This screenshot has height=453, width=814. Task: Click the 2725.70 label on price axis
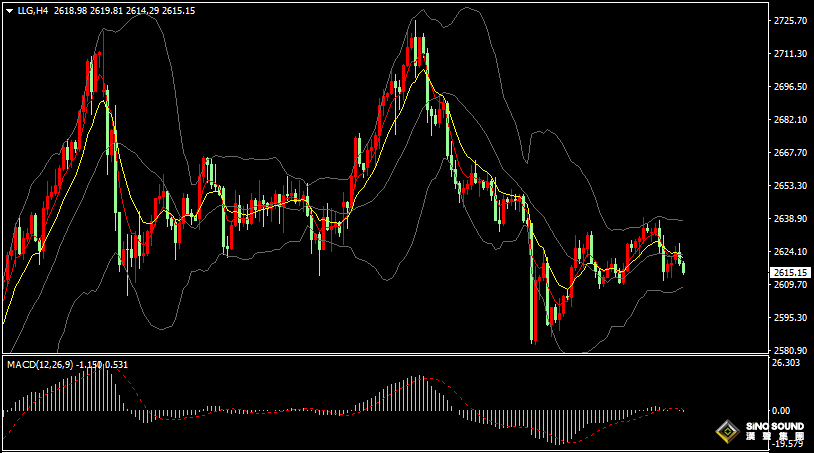pos(790,21)
